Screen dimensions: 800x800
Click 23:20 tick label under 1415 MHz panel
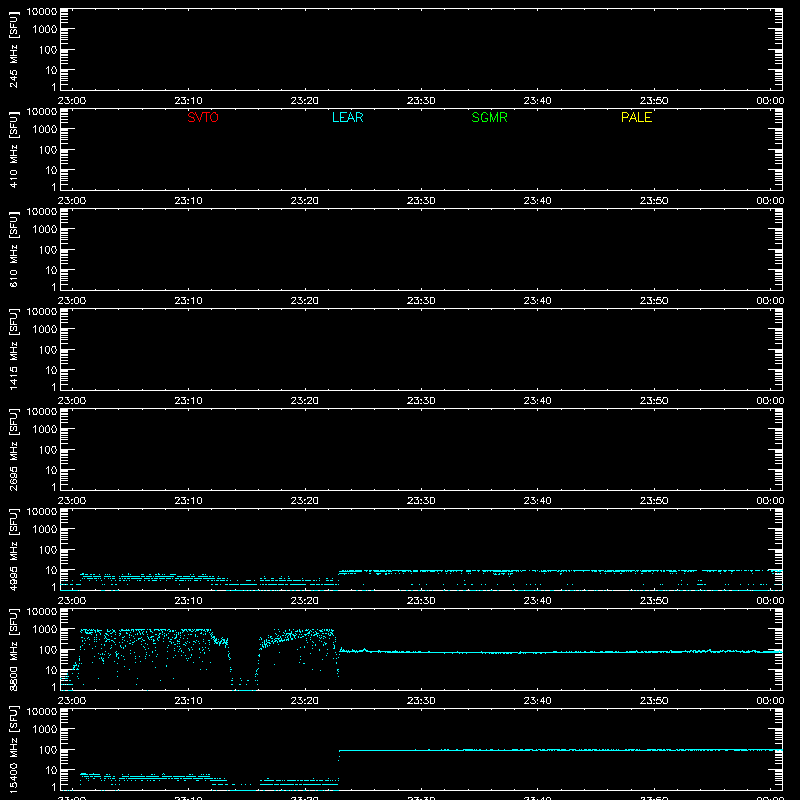coord(305,401)
